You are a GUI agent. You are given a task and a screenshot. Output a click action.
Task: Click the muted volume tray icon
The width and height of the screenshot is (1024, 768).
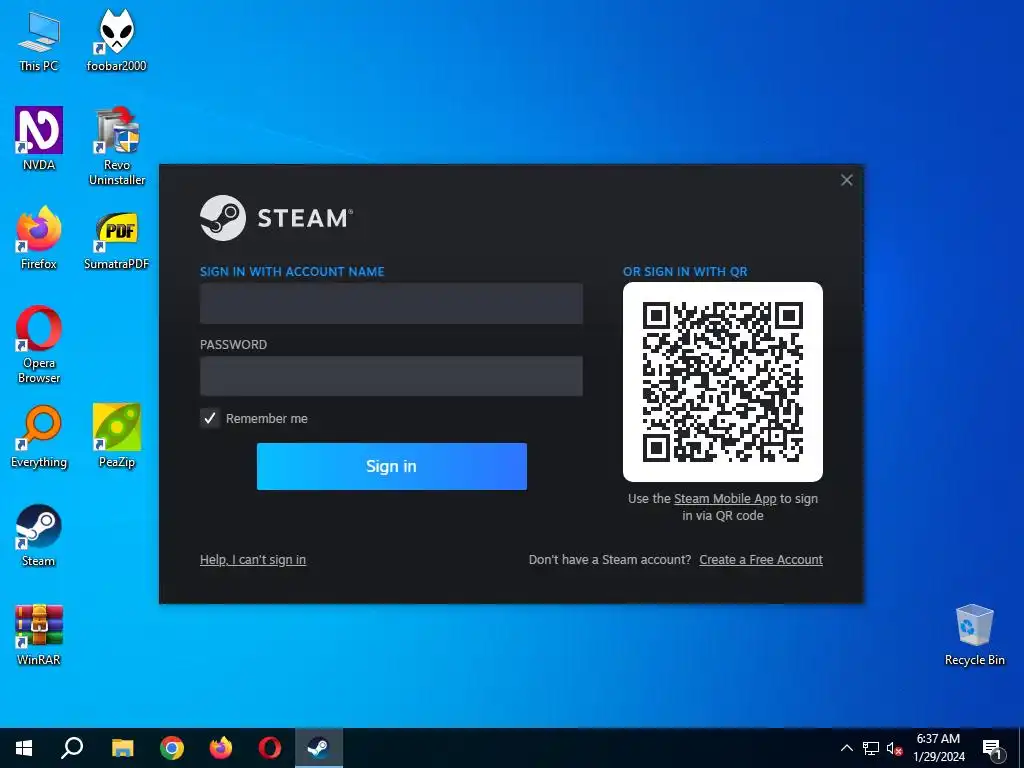(x=895, y=748)
